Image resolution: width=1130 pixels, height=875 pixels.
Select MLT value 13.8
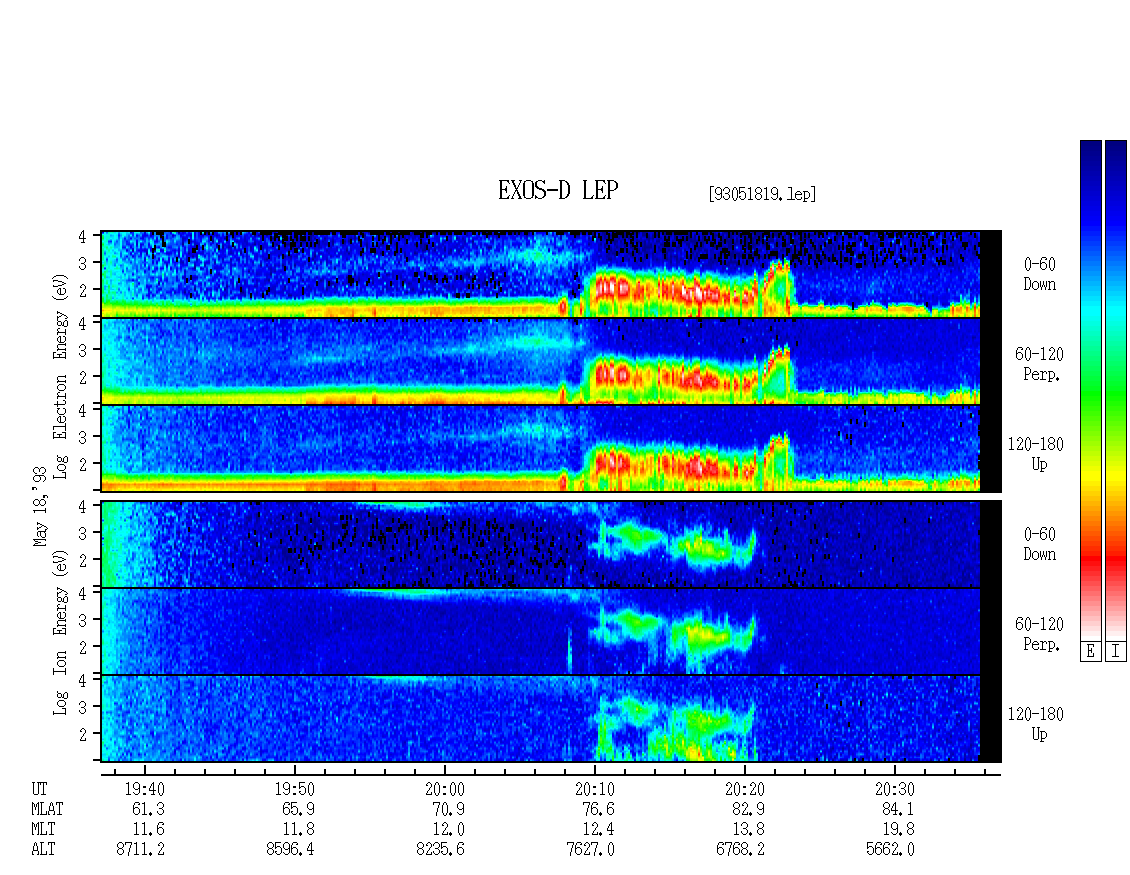click(748, 830)
